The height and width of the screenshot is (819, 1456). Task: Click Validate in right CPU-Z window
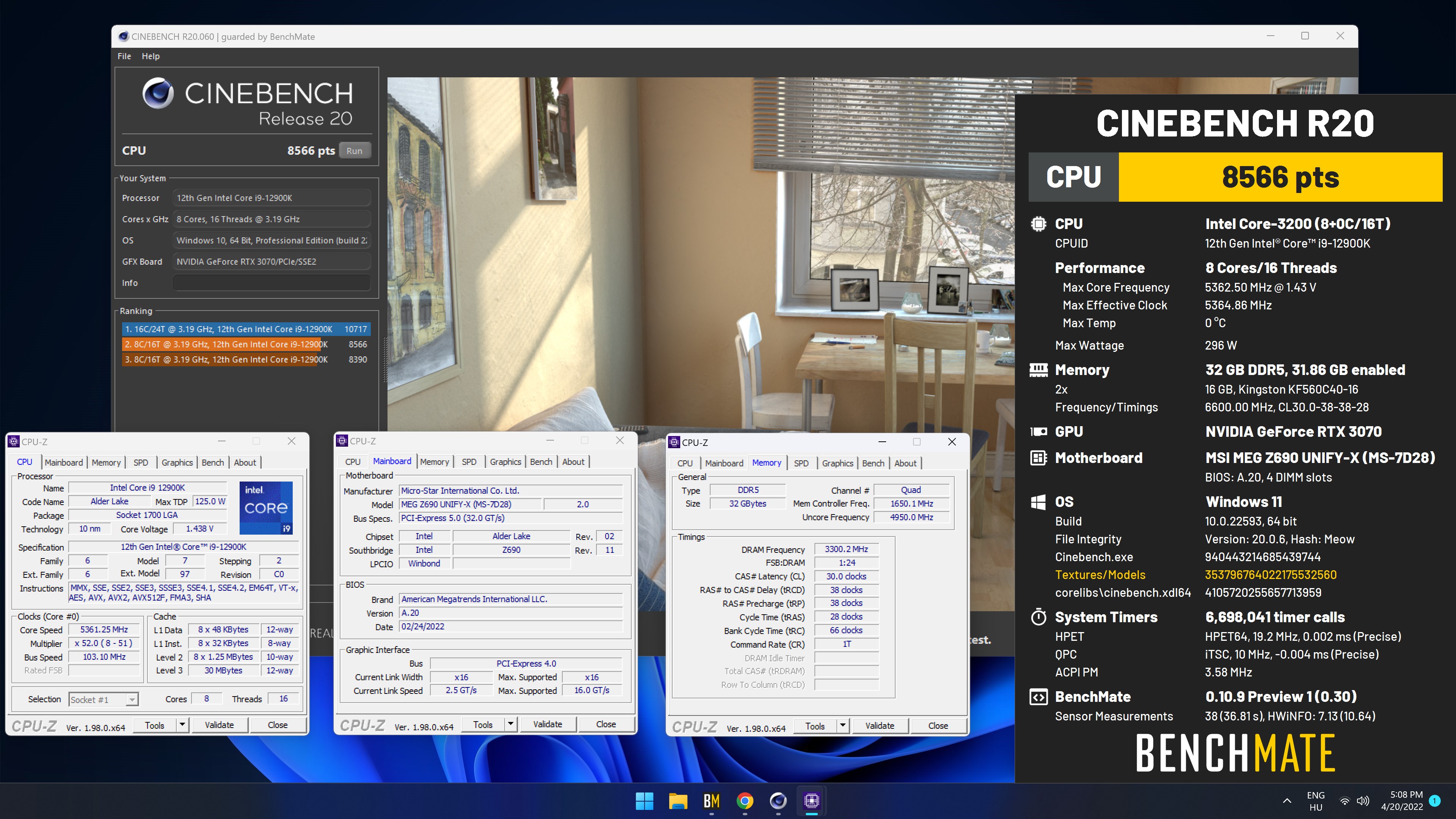point(880,726)
